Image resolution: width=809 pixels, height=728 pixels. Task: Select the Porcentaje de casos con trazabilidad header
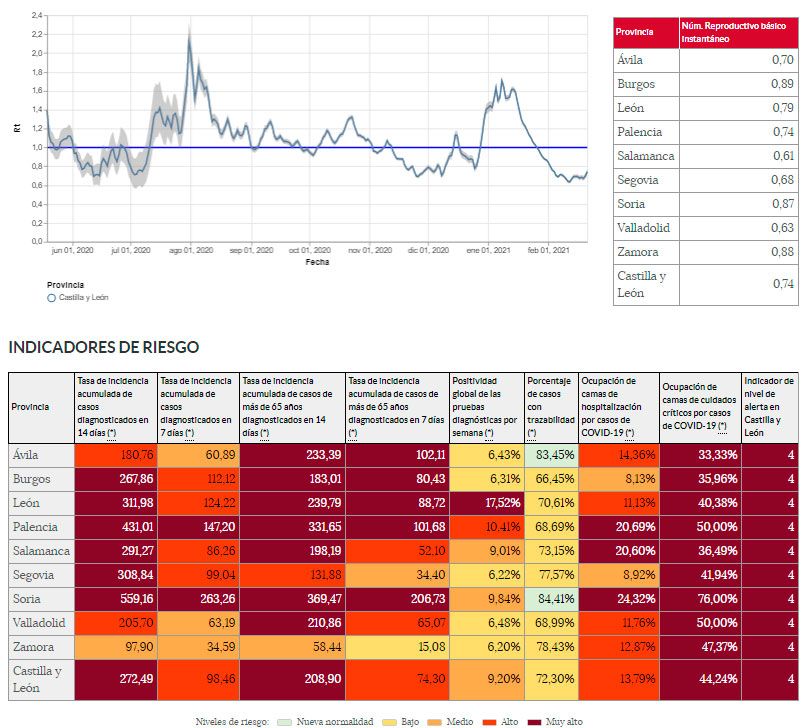[x=551, y=408]
